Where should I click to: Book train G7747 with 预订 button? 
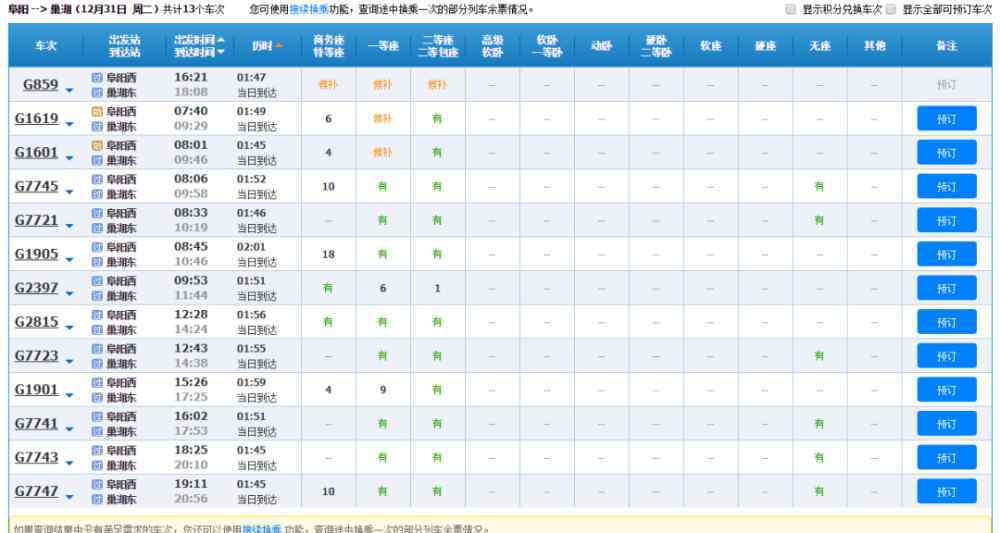[946, 491]
